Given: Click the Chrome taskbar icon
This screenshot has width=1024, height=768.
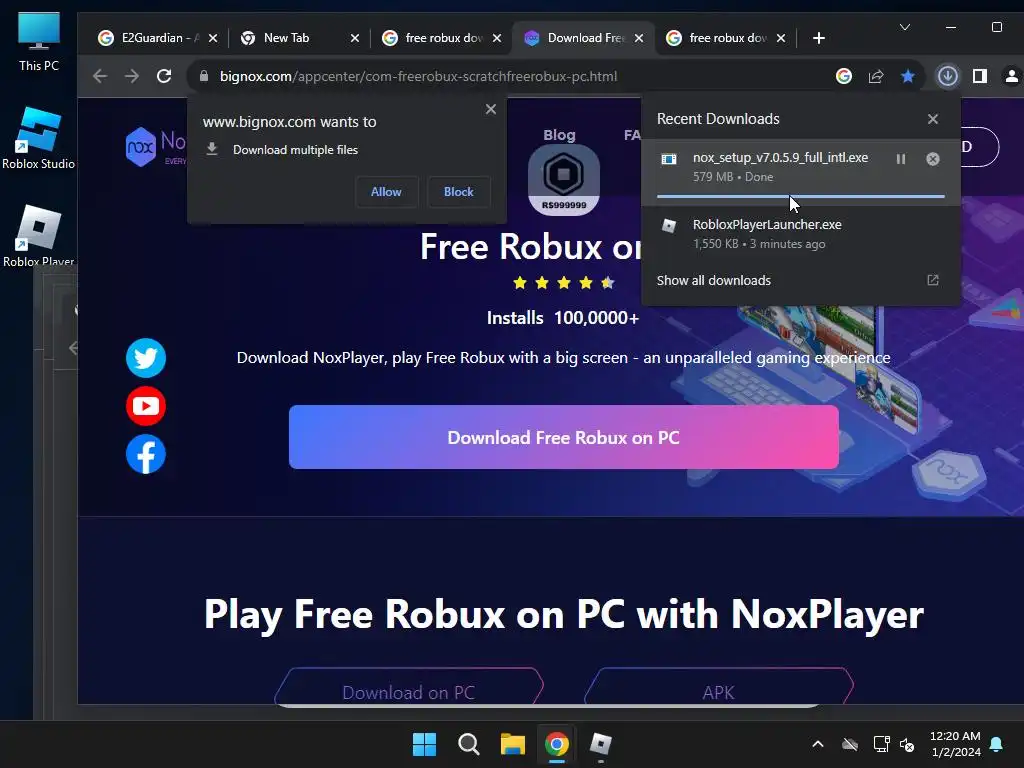Looking at the screenshot, I should [556, 744].
